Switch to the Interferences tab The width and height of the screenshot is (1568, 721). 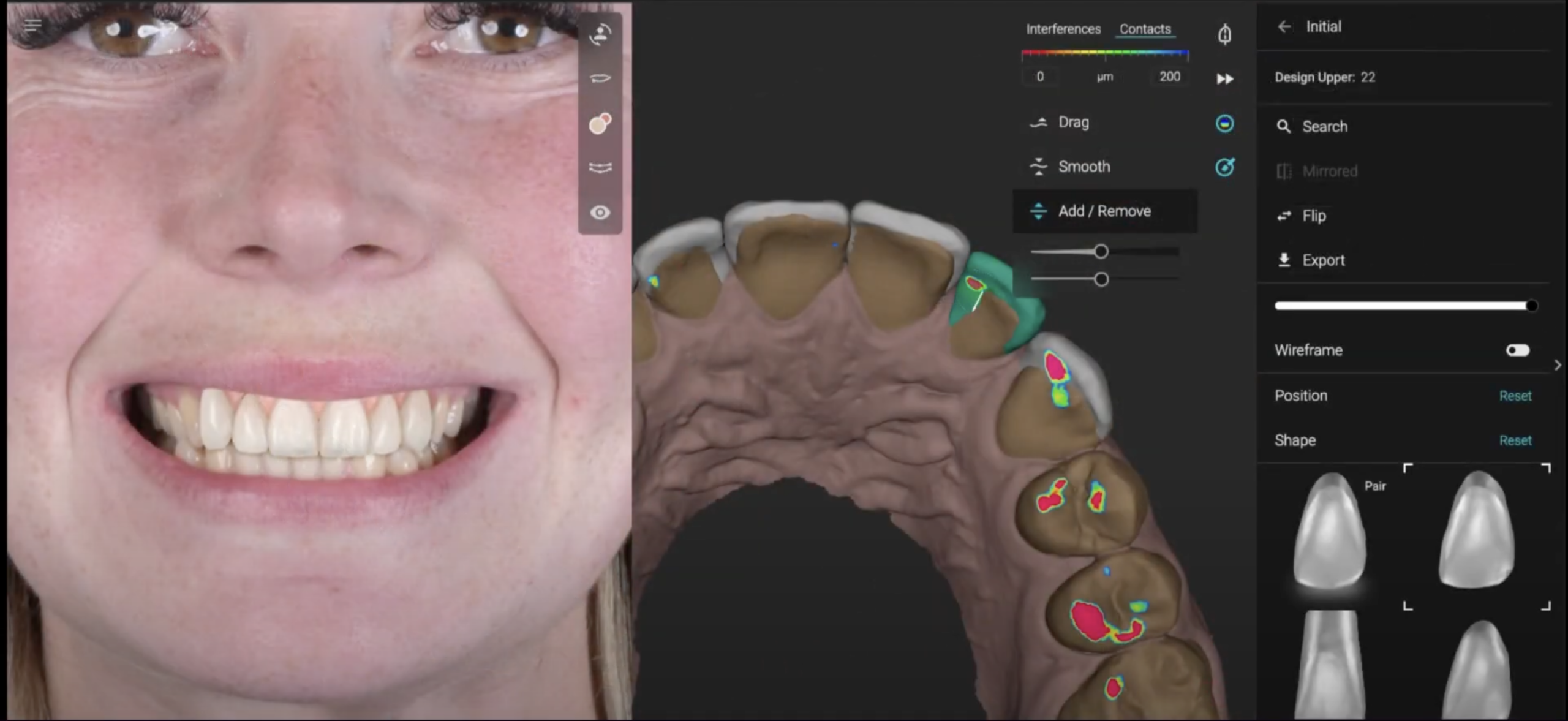tap(1063, 29)
